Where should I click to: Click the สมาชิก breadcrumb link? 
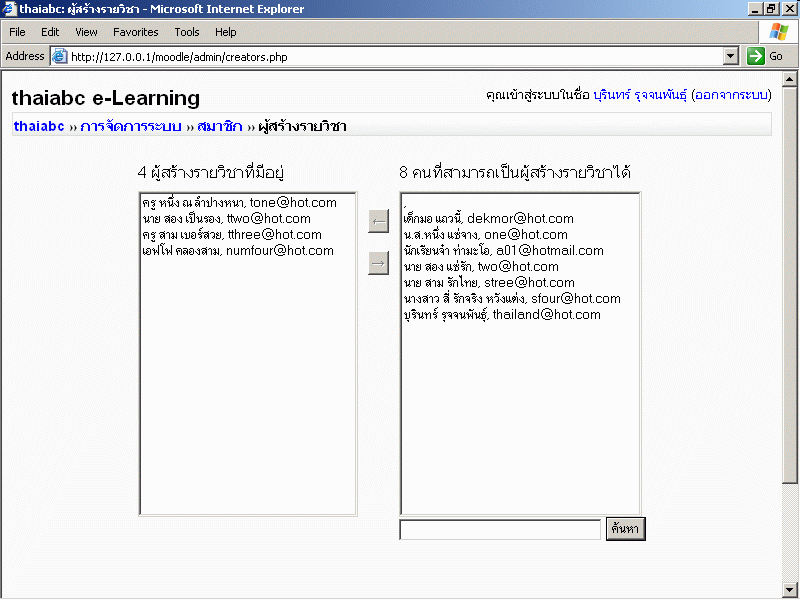pyautogui.click(x=219, y=127)
